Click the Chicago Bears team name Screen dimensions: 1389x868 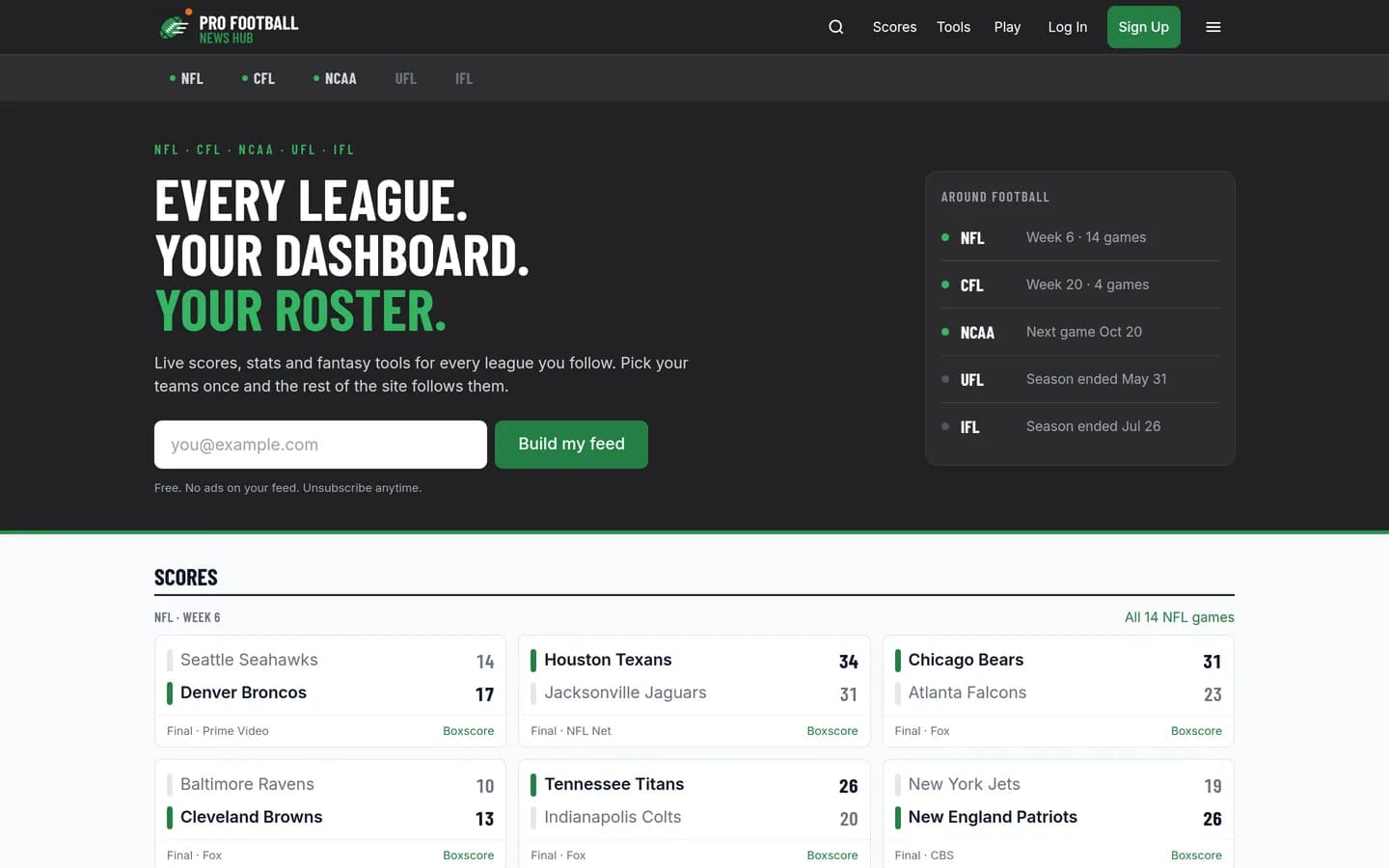coord(966,660)
